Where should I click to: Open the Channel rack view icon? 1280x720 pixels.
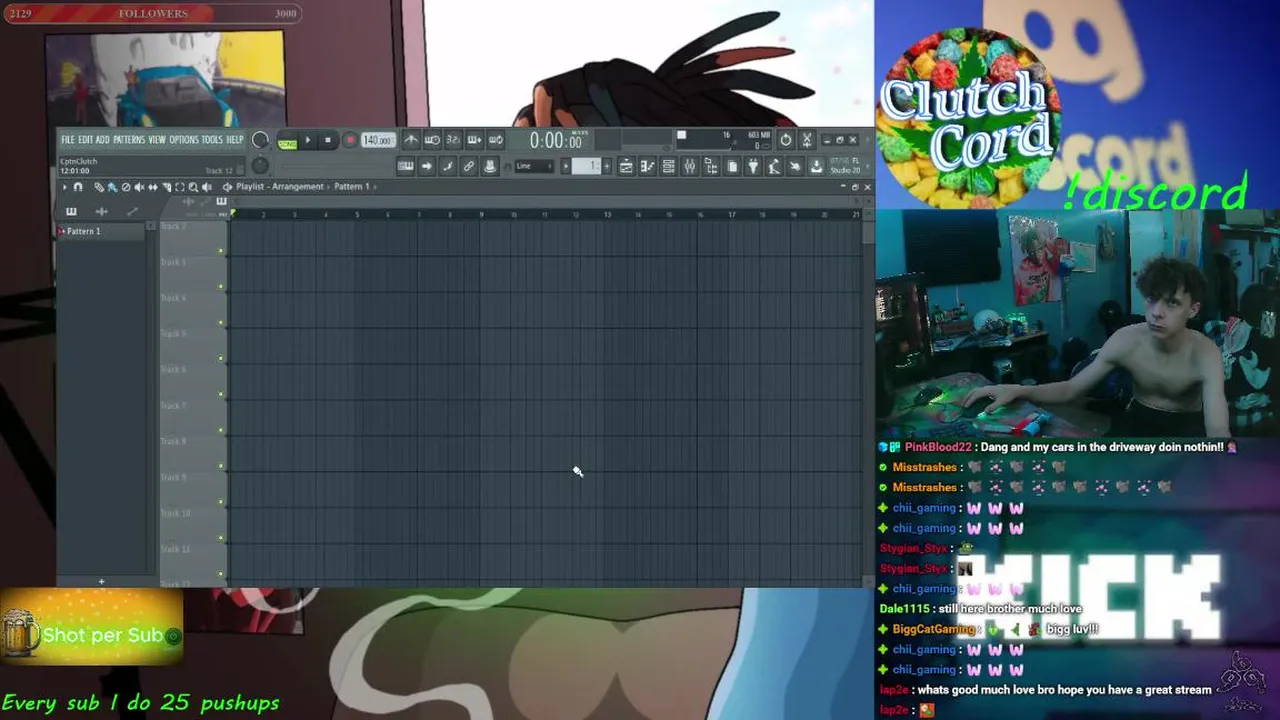click(669, 165)
